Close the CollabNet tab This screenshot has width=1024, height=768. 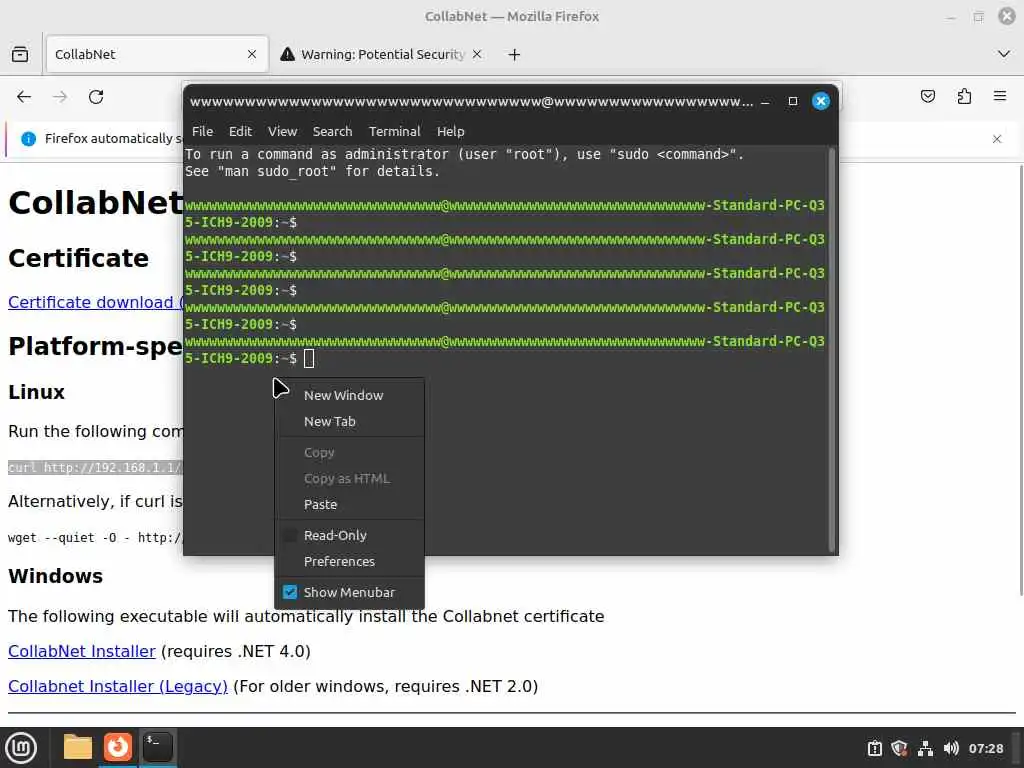pyautogui.click(x=252, y=54)
